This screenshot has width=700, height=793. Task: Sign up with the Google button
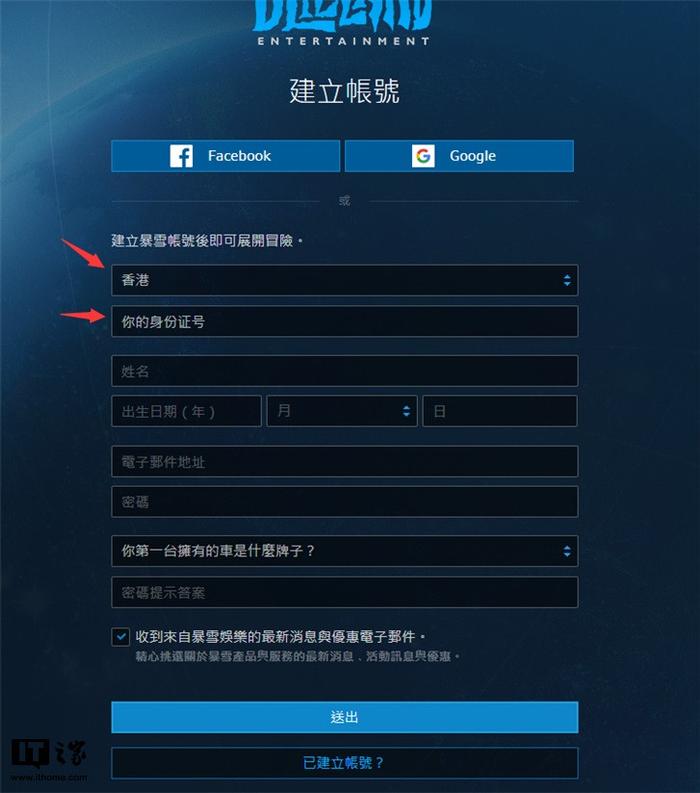459,156
